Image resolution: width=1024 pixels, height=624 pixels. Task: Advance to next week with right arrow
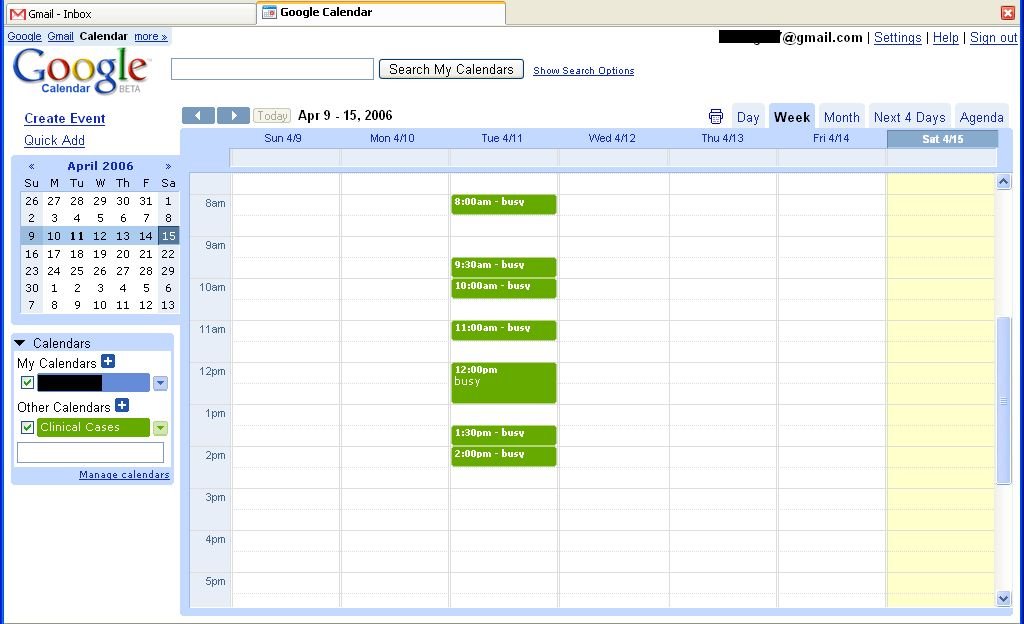[x=233, y=116]
